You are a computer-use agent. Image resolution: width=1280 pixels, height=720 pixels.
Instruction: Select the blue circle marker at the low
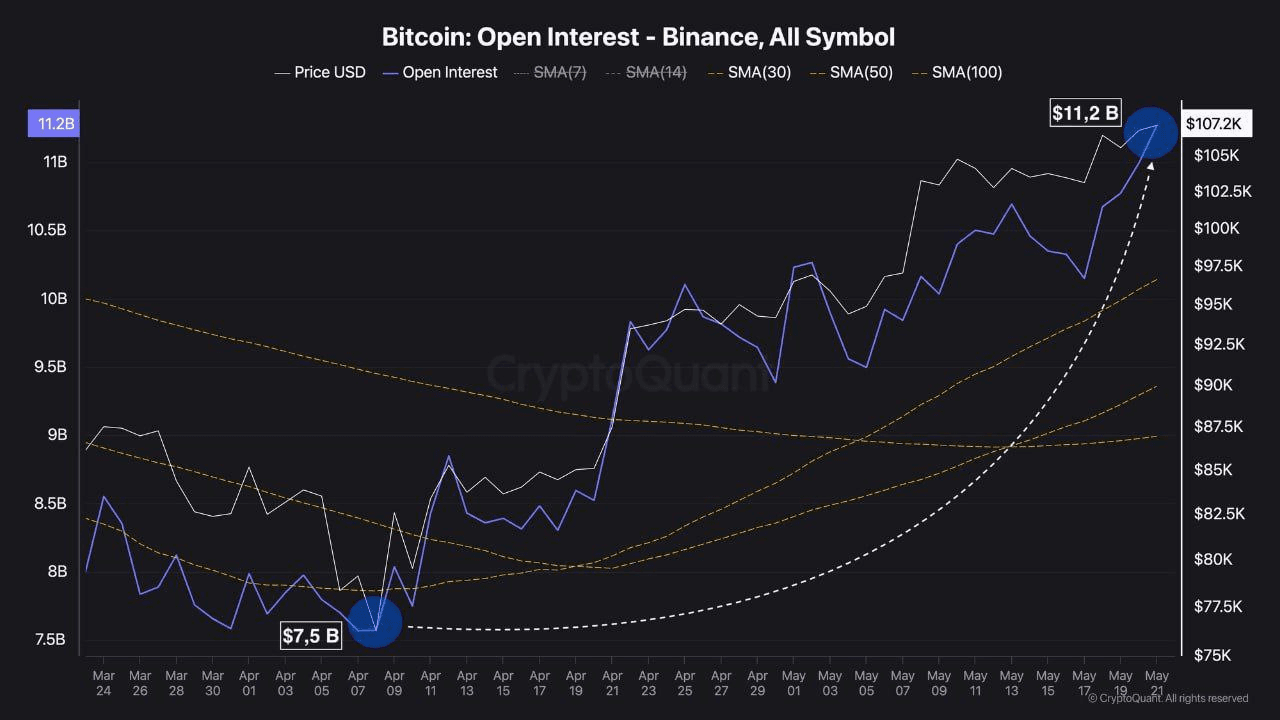[375, 622]
